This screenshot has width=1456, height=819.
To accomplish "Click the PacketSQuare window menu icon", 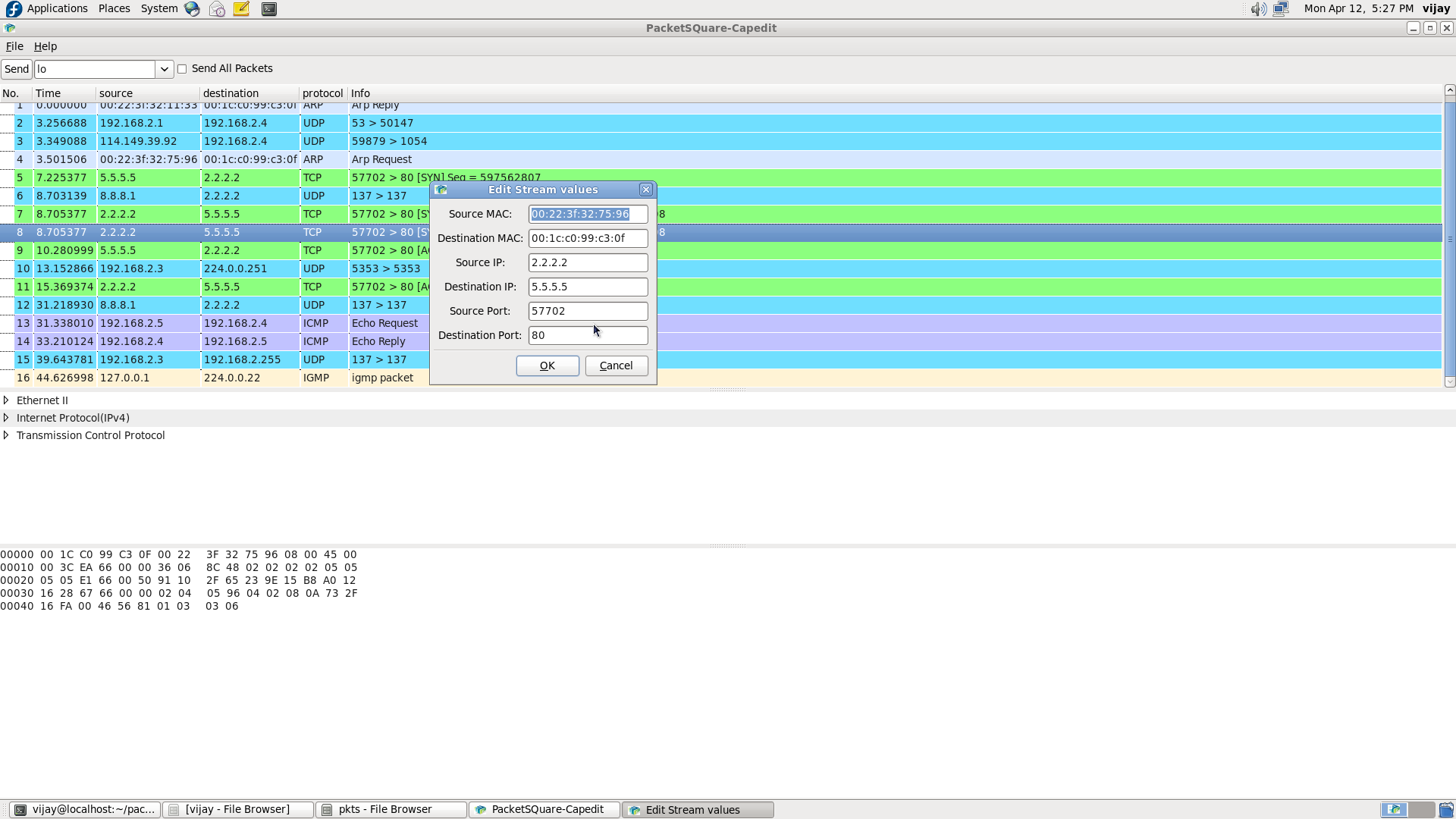I will 10,28.
